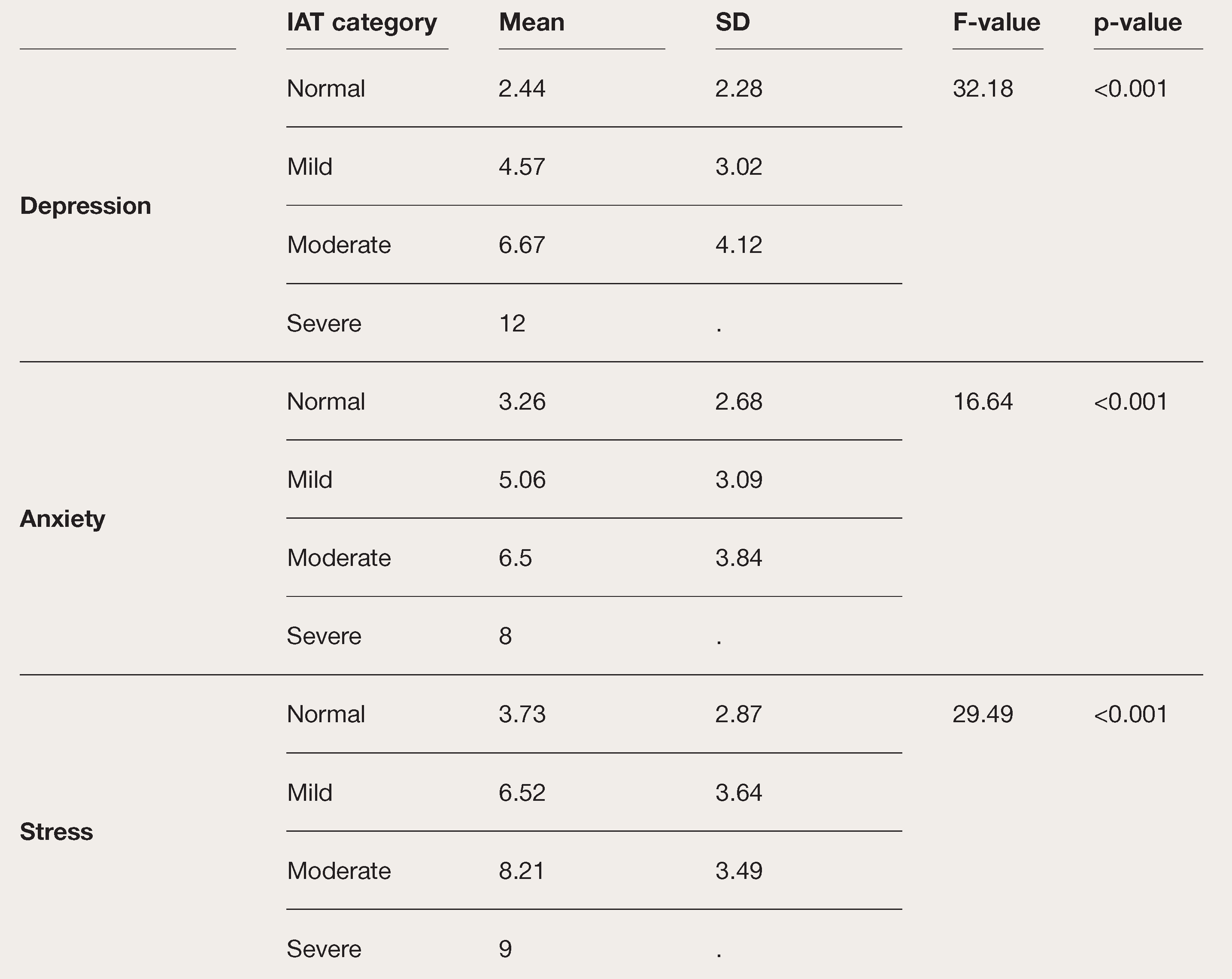
Task: Click Stress moderate mean 8.21
Action: click(x=522, y=871)
